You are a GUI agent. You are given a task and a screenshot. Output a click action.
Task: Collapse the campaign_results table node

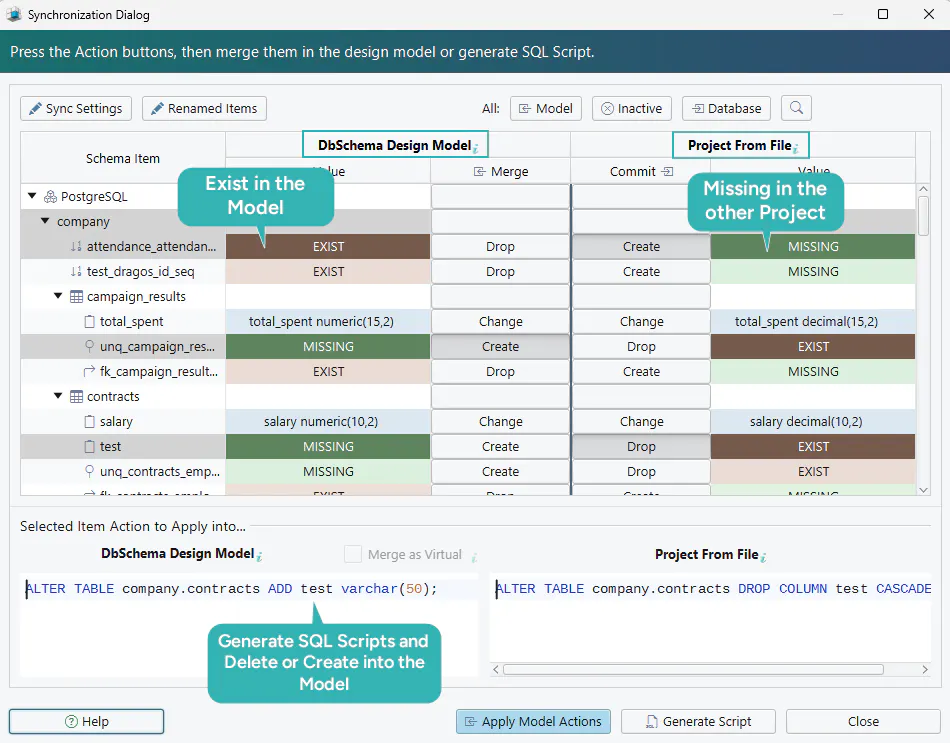[x=58, y=296]
